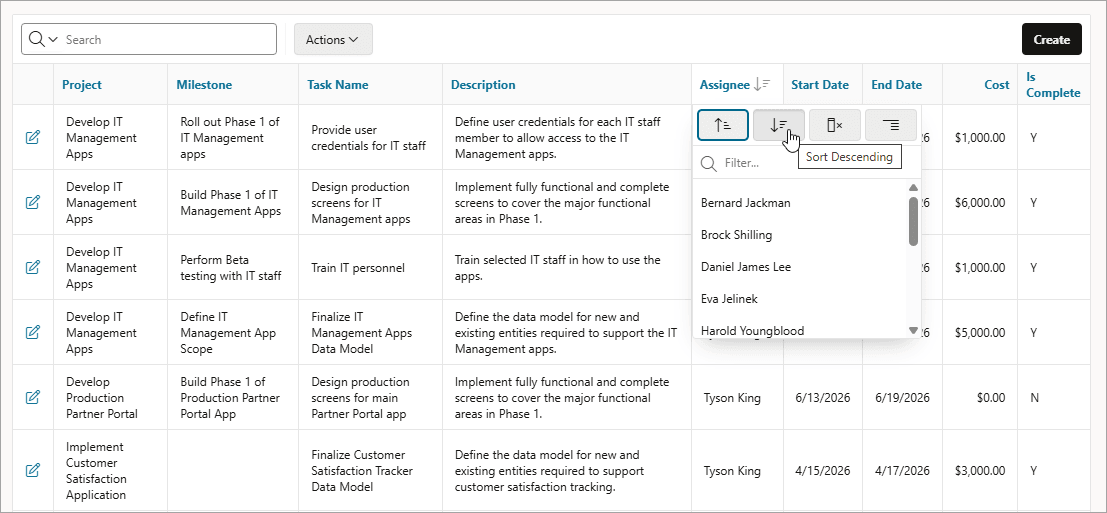Click the Filter box in the Assignee popup
Screen dimensions: 1107x513
pos(807,163)
